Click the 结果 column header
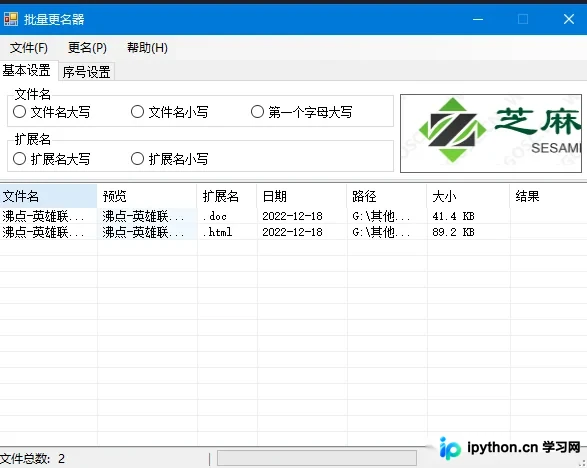587x468 pixels. (548, 196)
